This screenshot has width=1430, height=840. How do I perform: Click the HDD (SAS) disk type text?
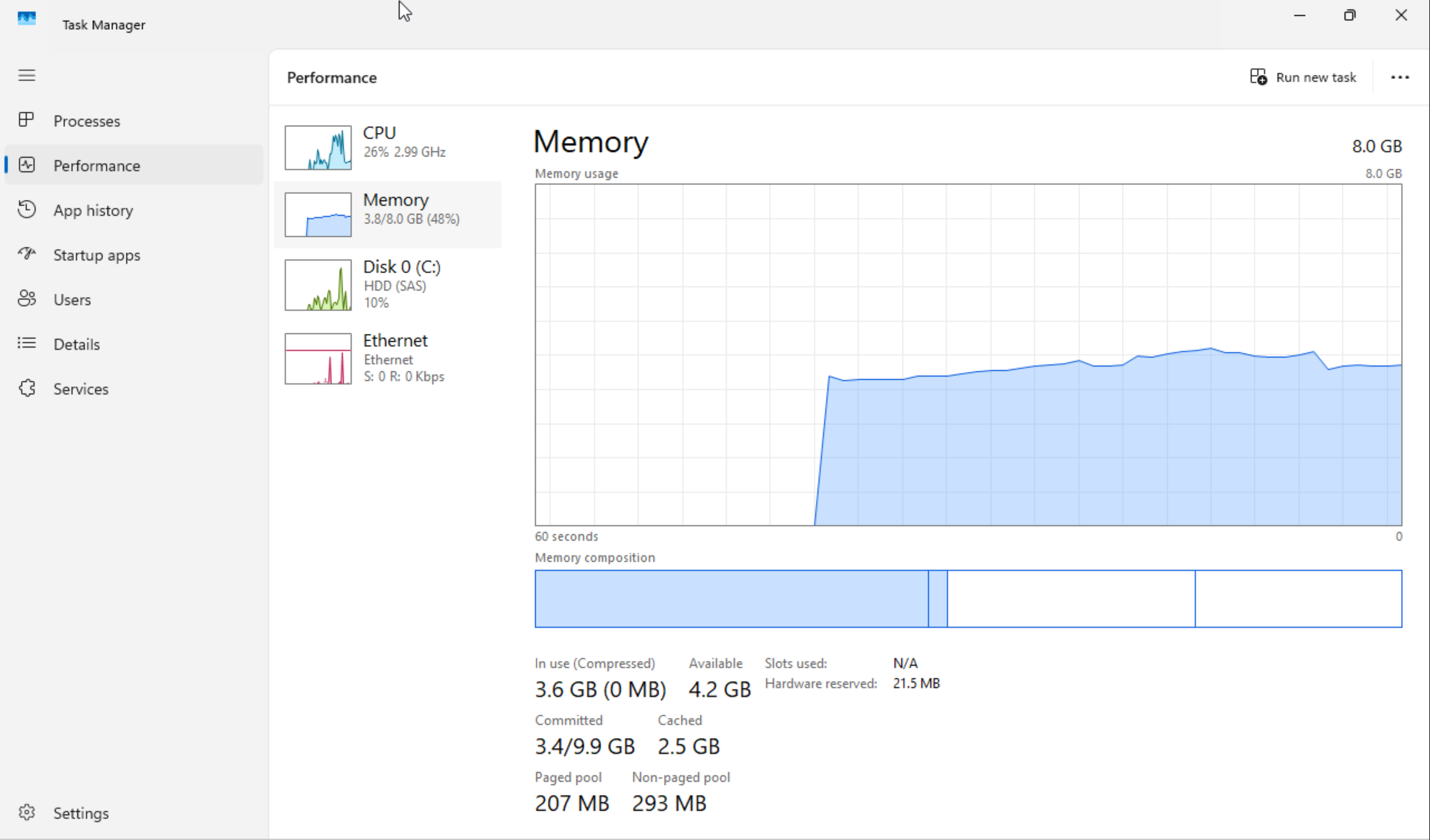coord(395,286)
